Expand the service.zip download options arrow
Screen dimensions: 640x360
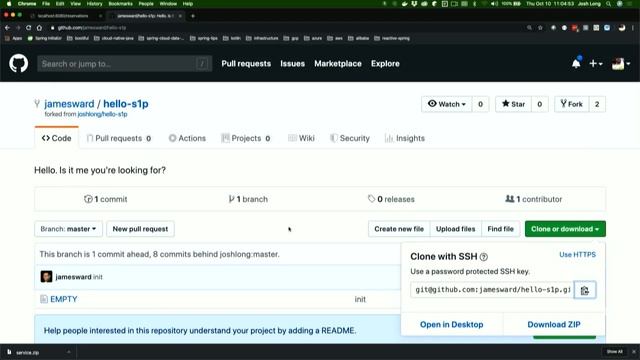[x=69, y=352]
